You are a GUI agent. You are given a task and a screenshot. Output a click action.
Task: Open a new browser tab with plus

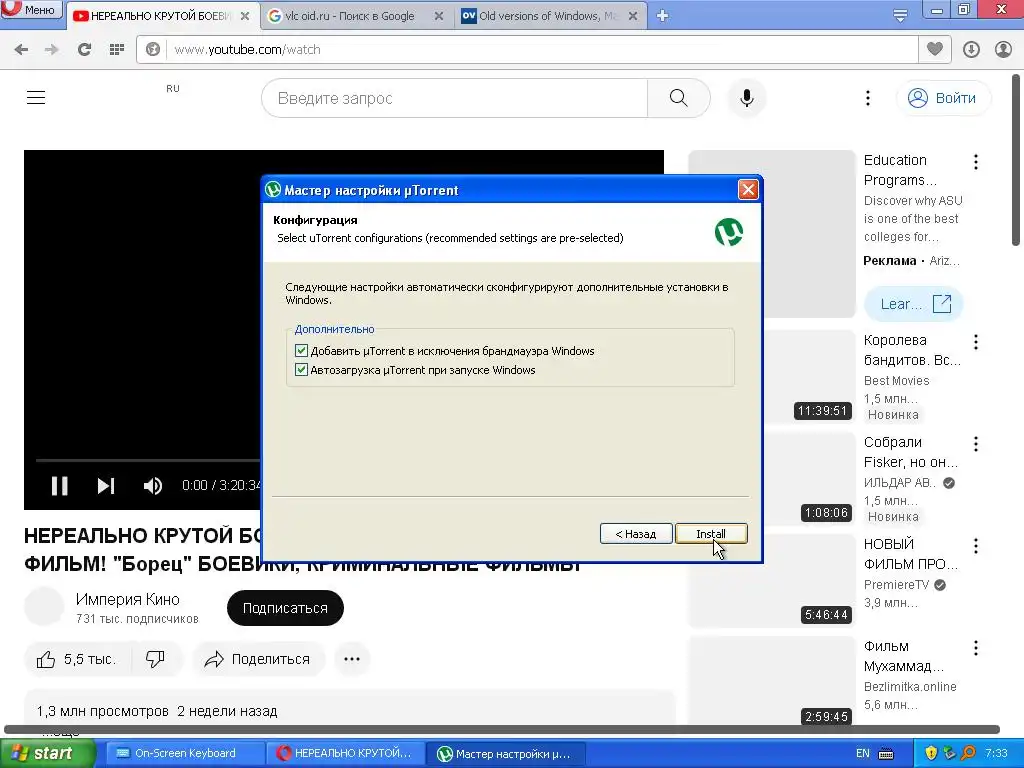click(662, 16)
